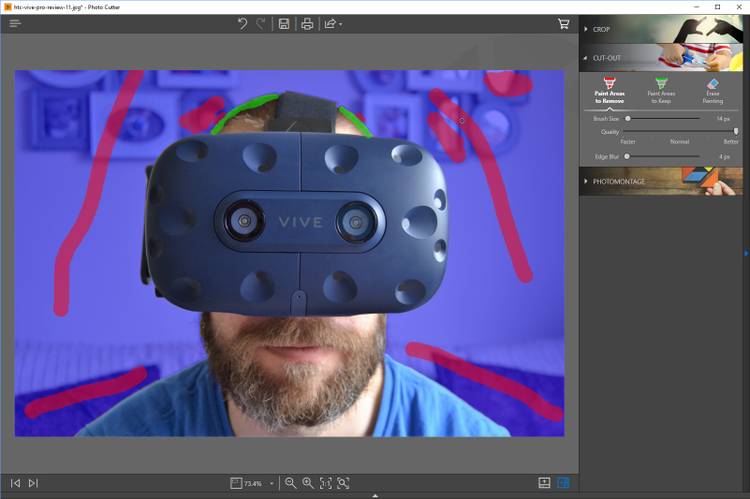This screenshot has height=499, width=750.
Task: Show the original image view
Action: (544, 483)
